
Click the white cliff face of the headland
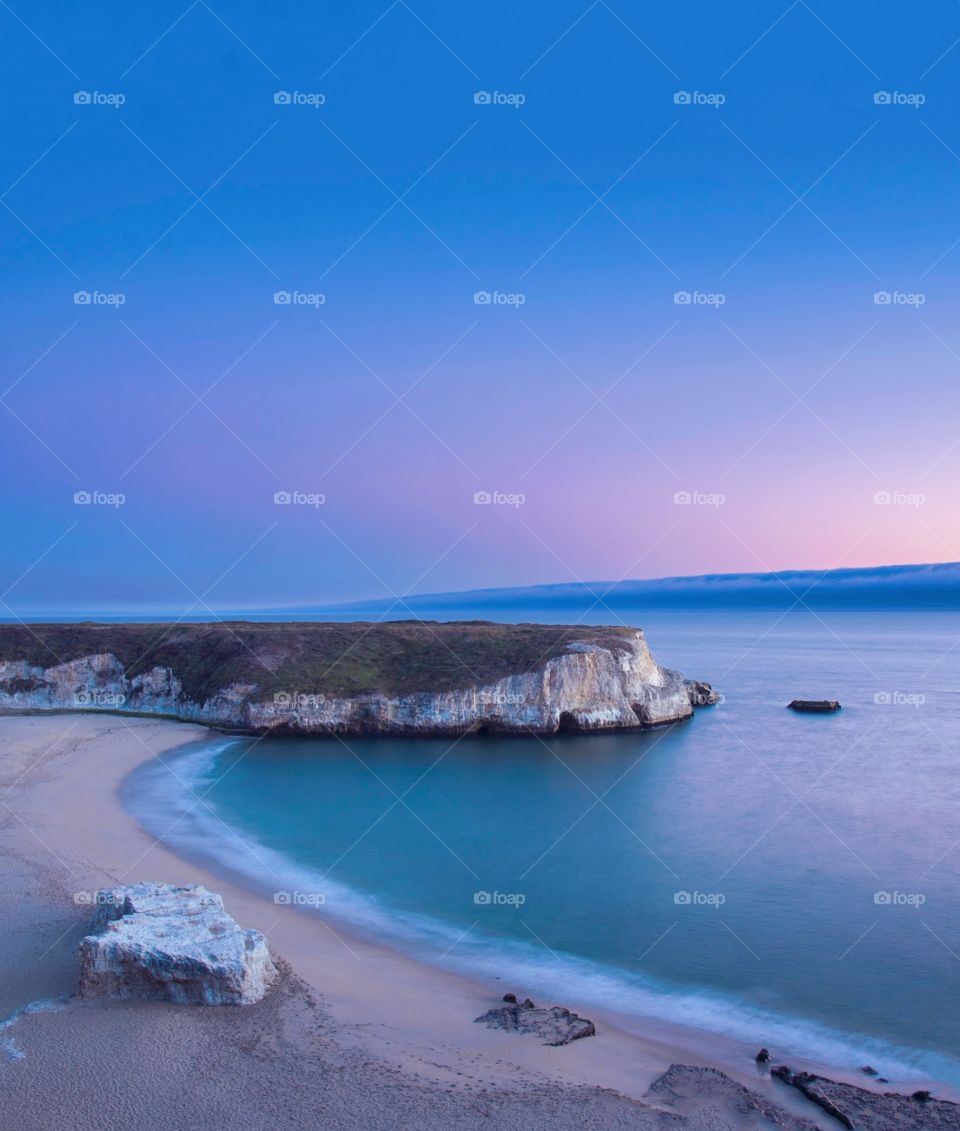pos(590,690)
